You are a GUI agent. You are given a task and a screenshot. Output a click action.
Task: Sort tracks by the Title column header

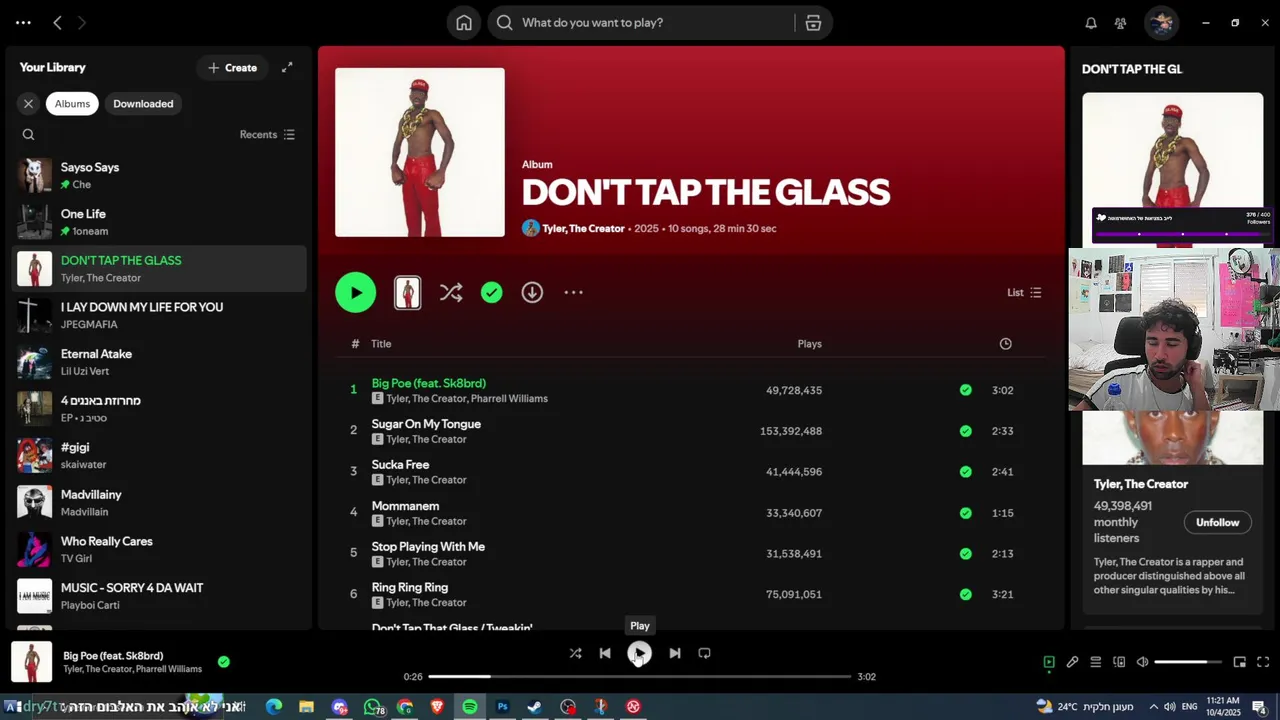(381, 344)
